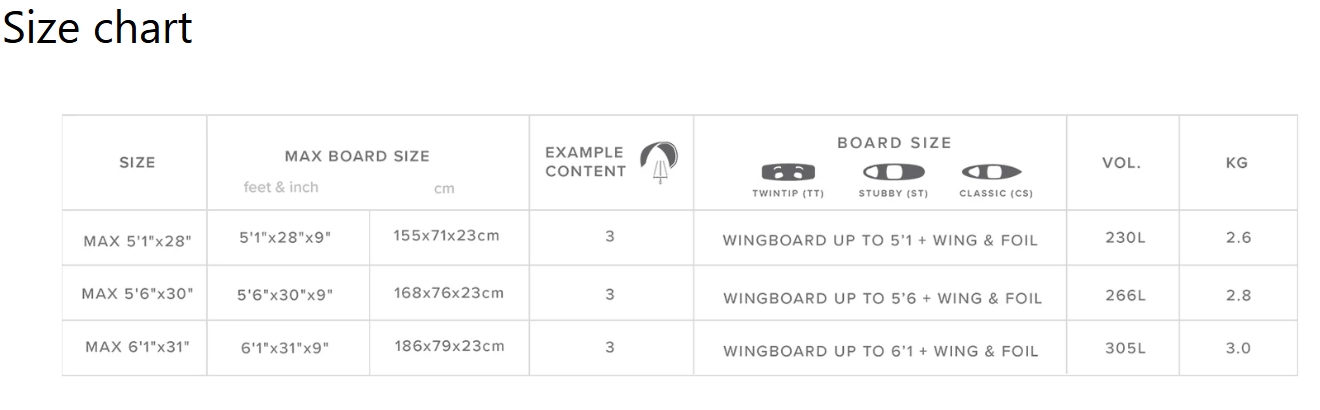Click the 155x71x23cm dimension cell

[x=447, y=237]
